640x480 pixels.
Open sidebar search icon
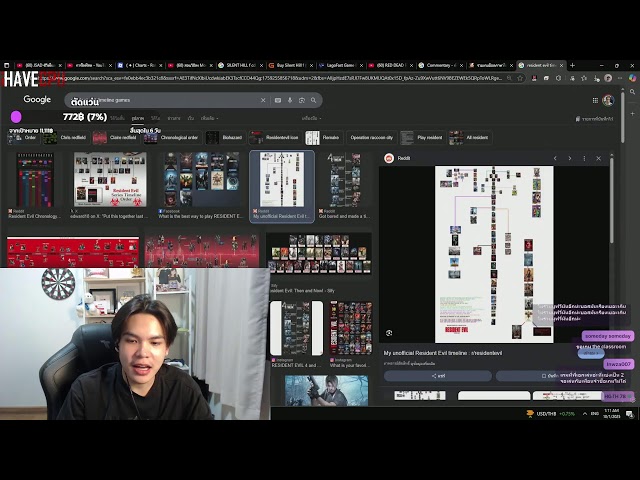click(632, 92)
